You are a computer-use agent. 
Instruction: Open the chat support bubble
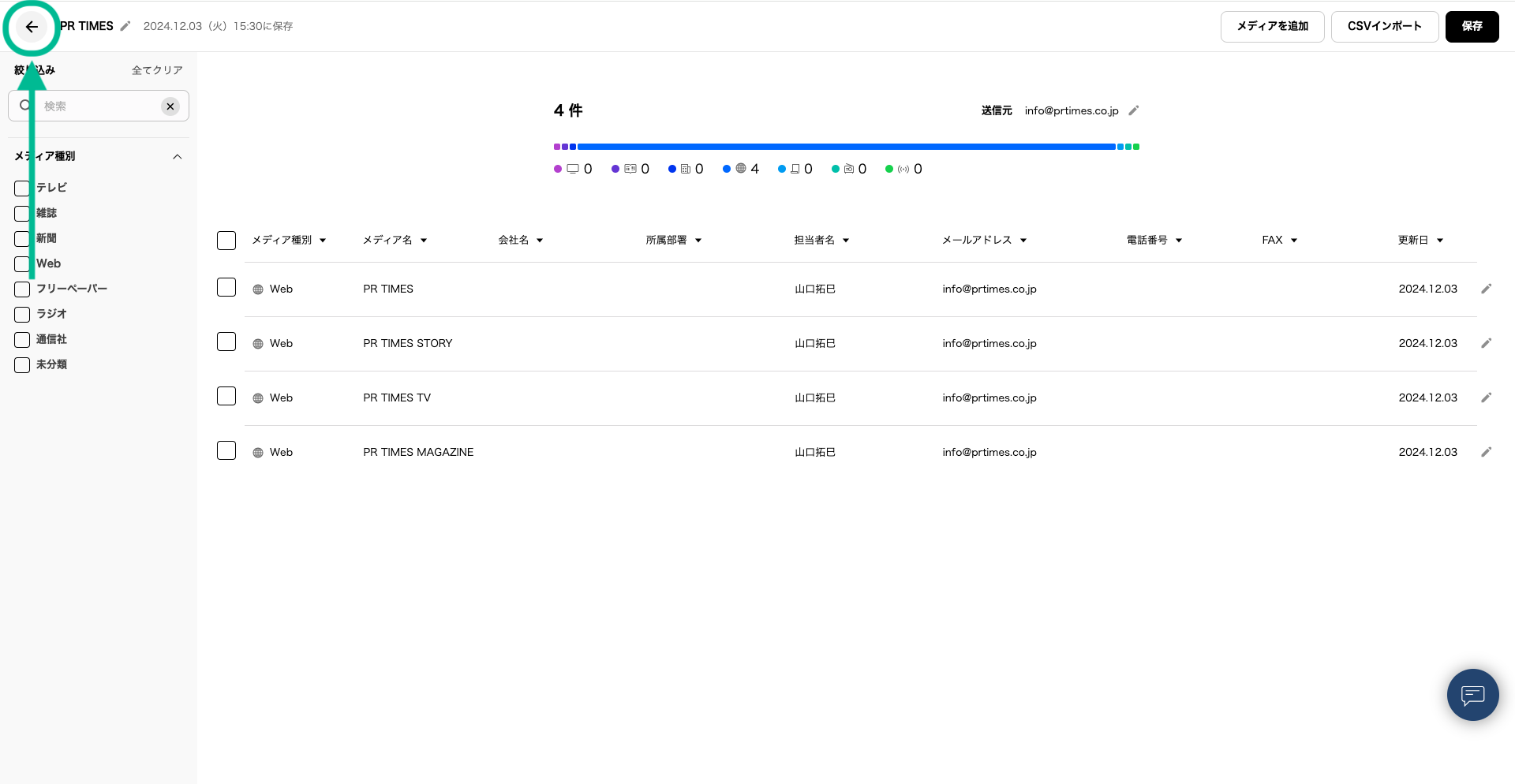[x=1472, y=695]
